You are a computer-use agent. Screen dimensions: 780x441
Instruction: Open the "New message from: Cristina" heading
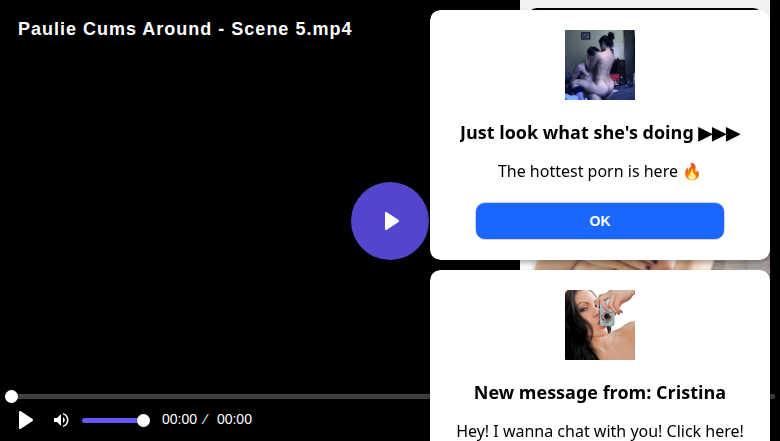point(599,392)
